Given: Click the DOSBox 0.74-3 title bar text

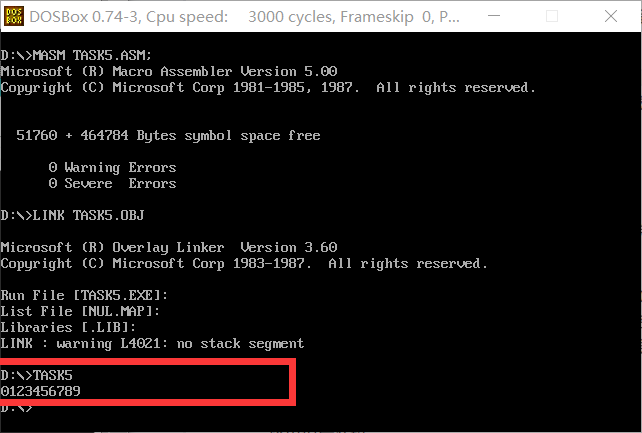Looking at the screenshot, I should coord(244,17).
